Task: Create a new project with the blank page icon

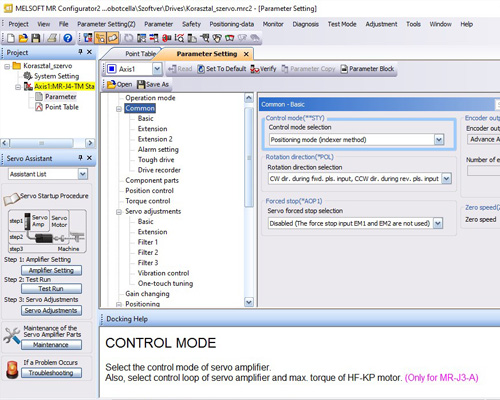Action: click(11, 38)
